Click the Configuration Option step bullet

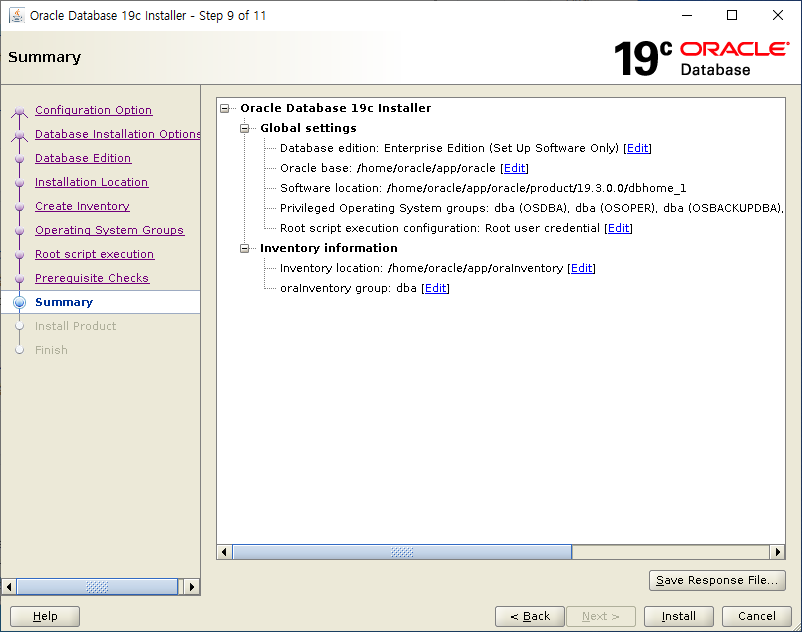coord(19,110)
